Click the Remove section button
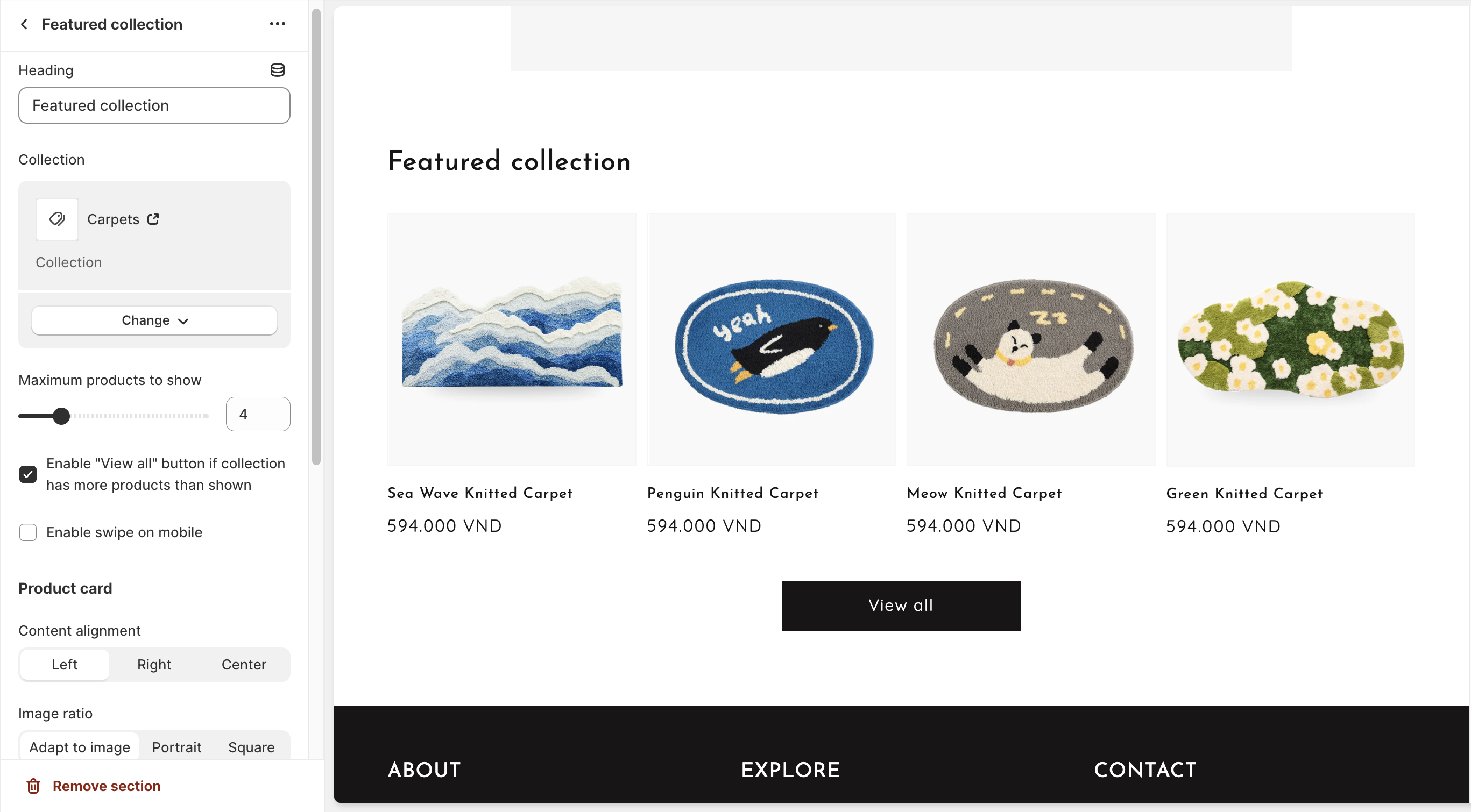Viewport: 1471px width, 812px height. 106,786
